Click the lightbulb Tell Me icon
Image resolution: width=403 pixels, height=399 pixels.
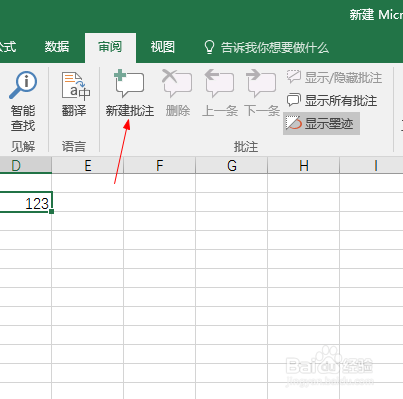209,47
